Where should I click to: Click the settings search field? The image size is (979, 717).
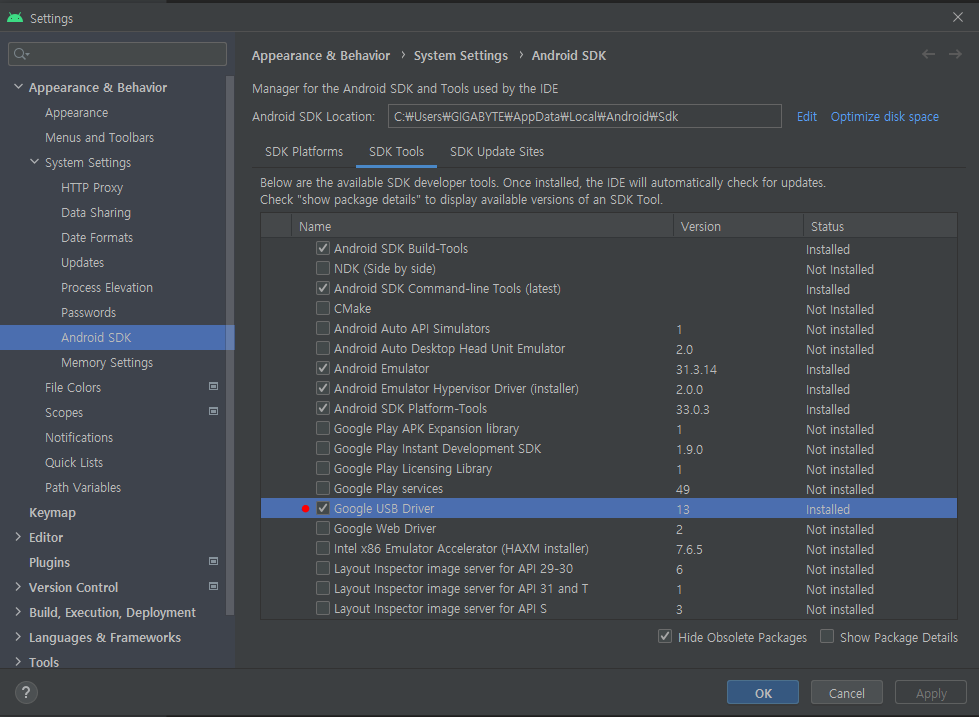[x=117, y=54]
